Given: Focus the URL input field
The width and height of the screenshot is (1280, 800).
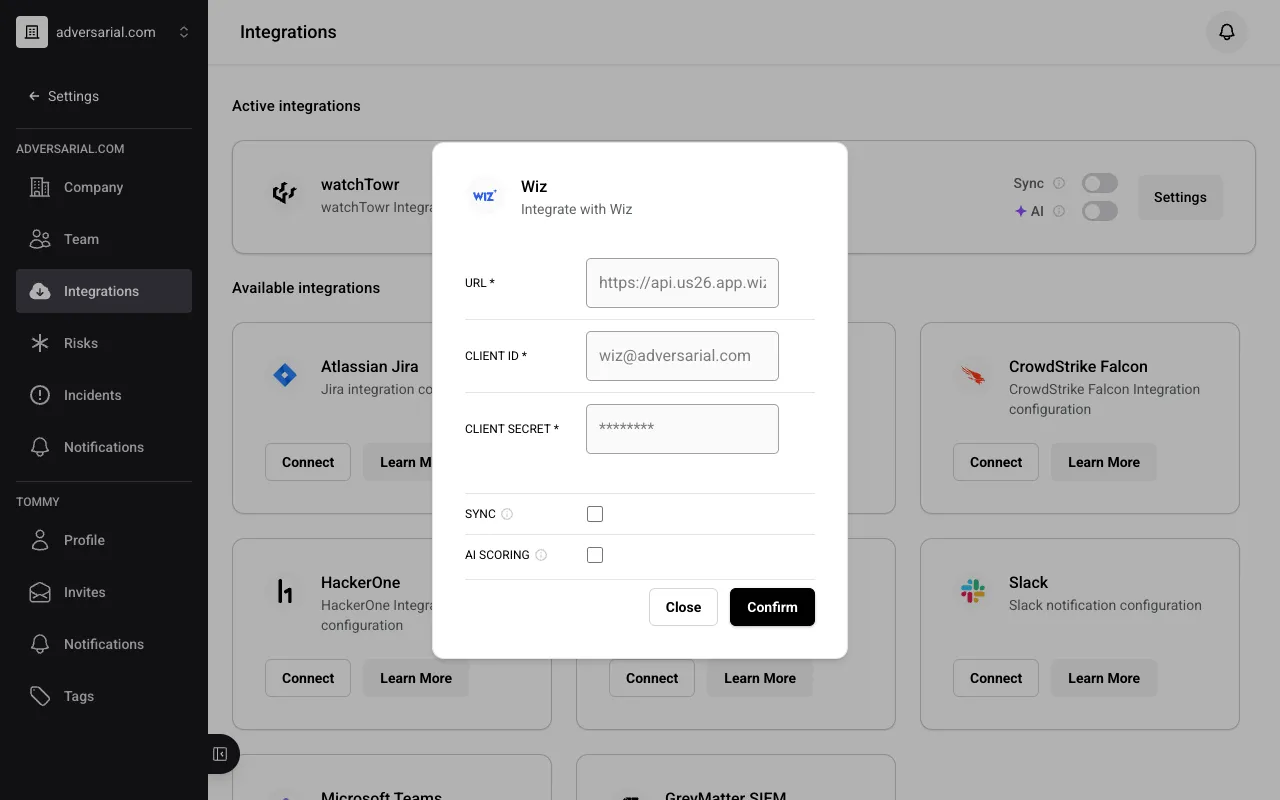Looking at the screenshot, I should tap(682, 283).
